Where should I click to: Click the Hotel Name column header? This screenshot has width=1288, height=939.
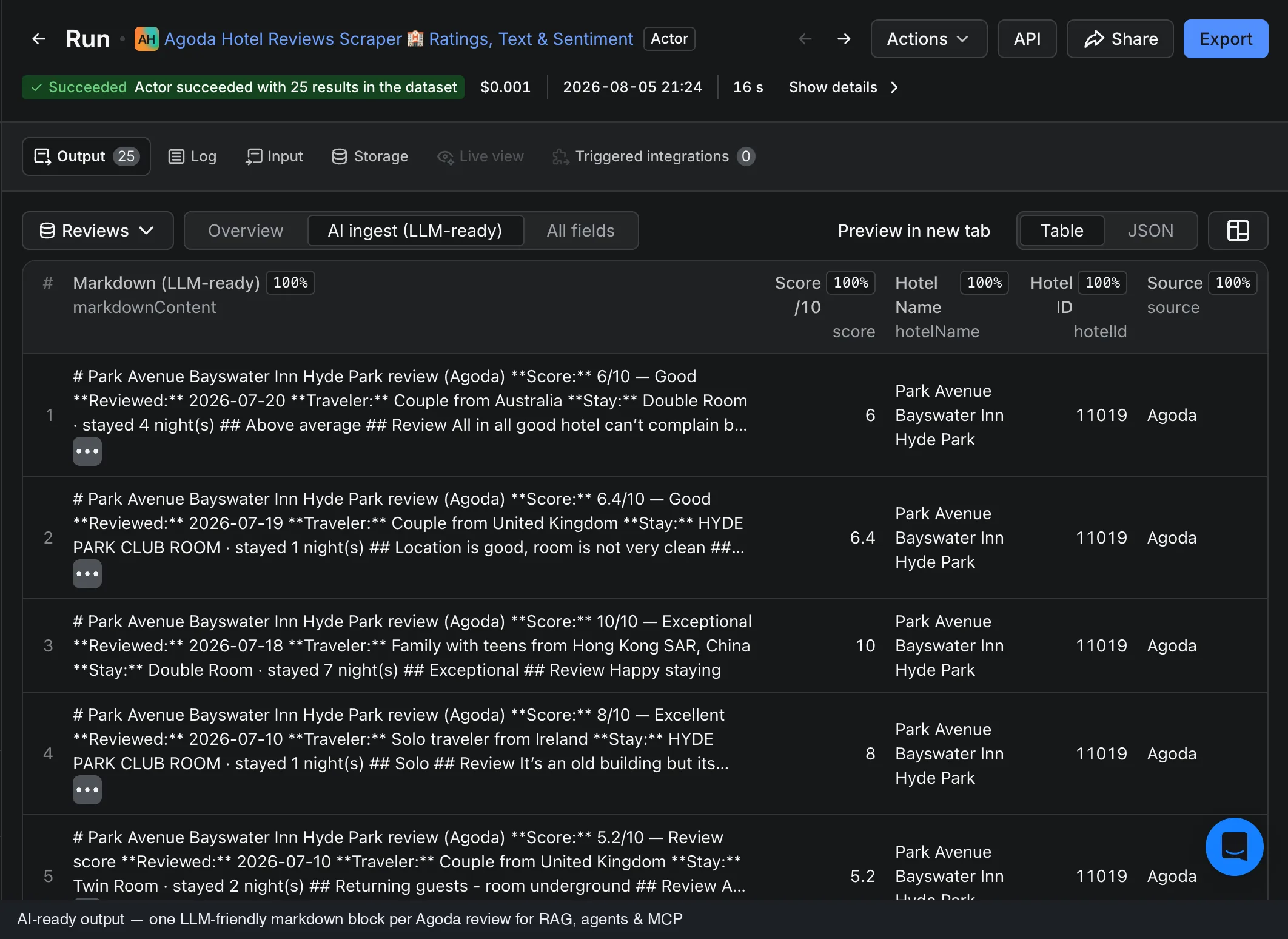tap(918, 295)
